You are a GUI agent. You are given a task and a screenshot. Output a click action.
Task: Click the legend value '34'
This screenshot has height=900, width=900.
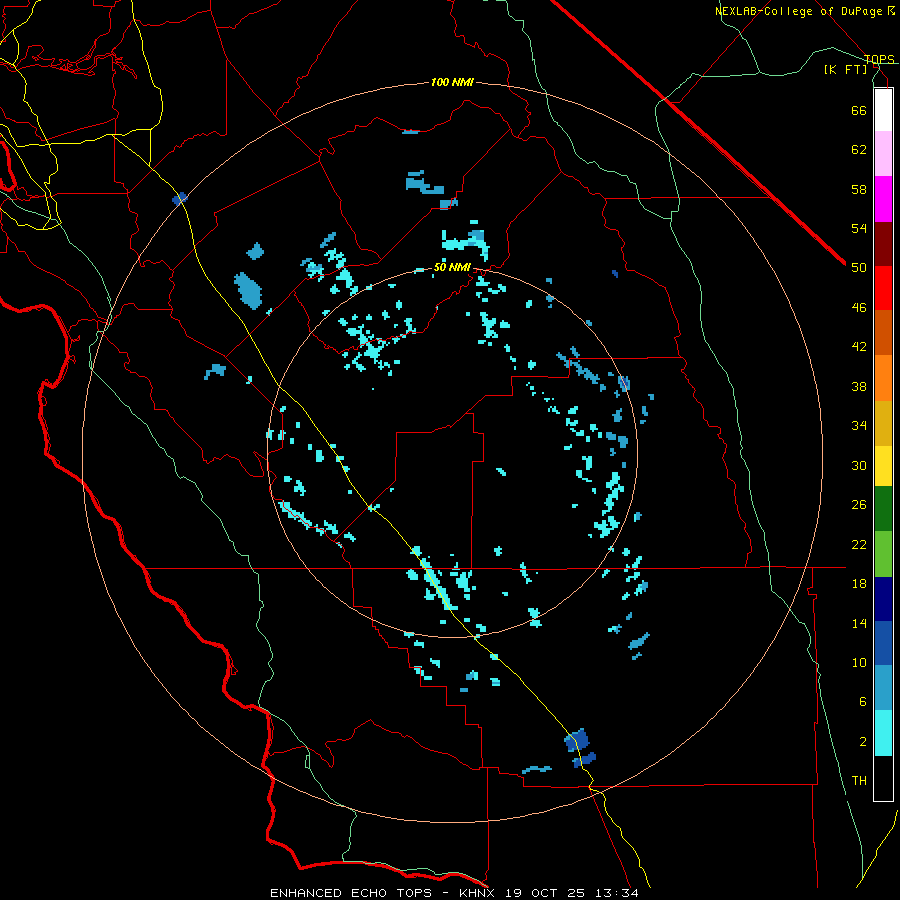(859, 425)
